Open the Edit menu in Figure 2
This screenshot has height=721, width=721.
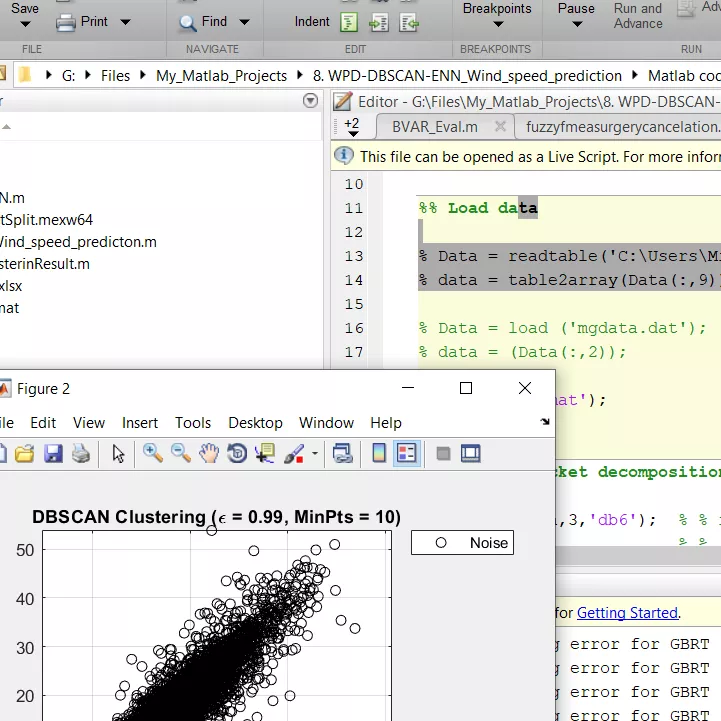pos(43,423)
